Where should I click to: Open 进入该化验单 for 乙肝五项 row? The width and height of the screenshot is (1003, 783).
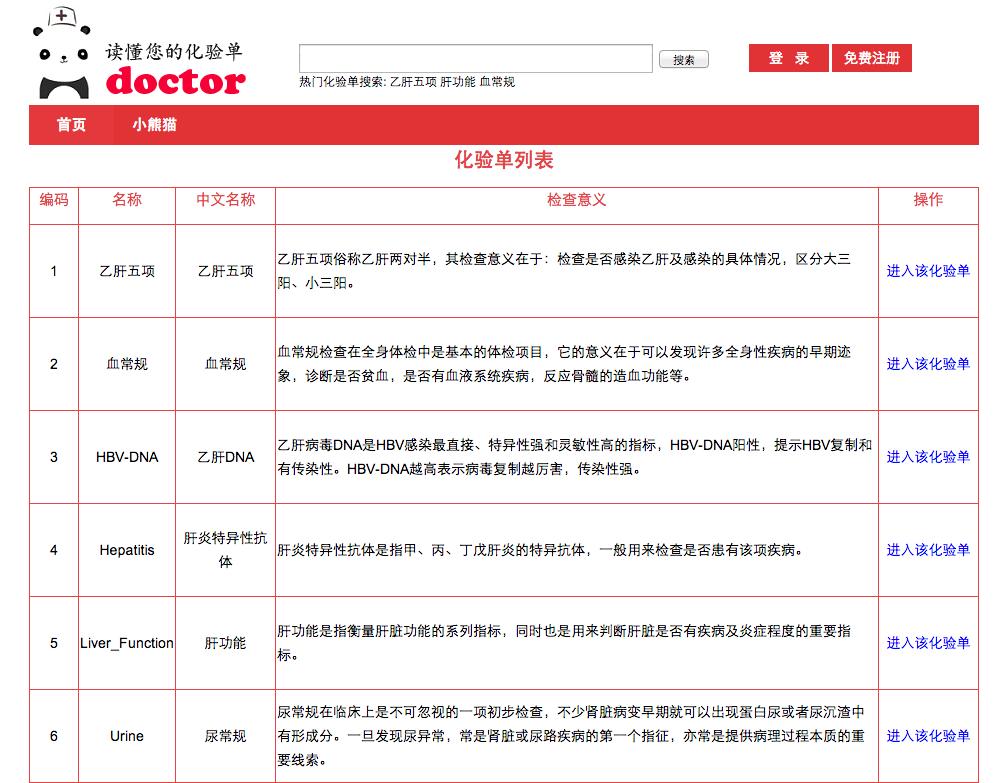coord(928,271)
